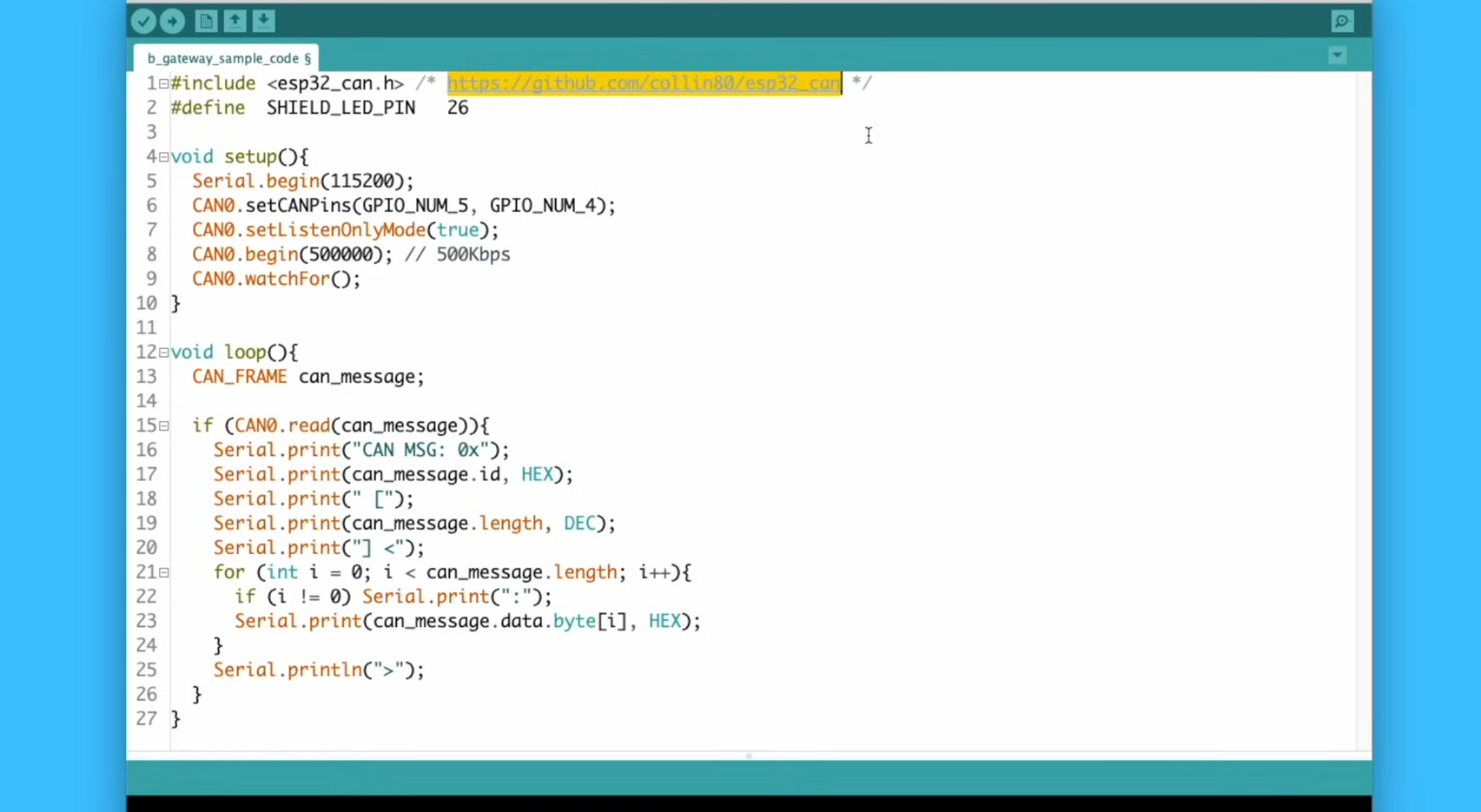Fold the for loop on line 21
1481x812 pixels.
(164, 573)
